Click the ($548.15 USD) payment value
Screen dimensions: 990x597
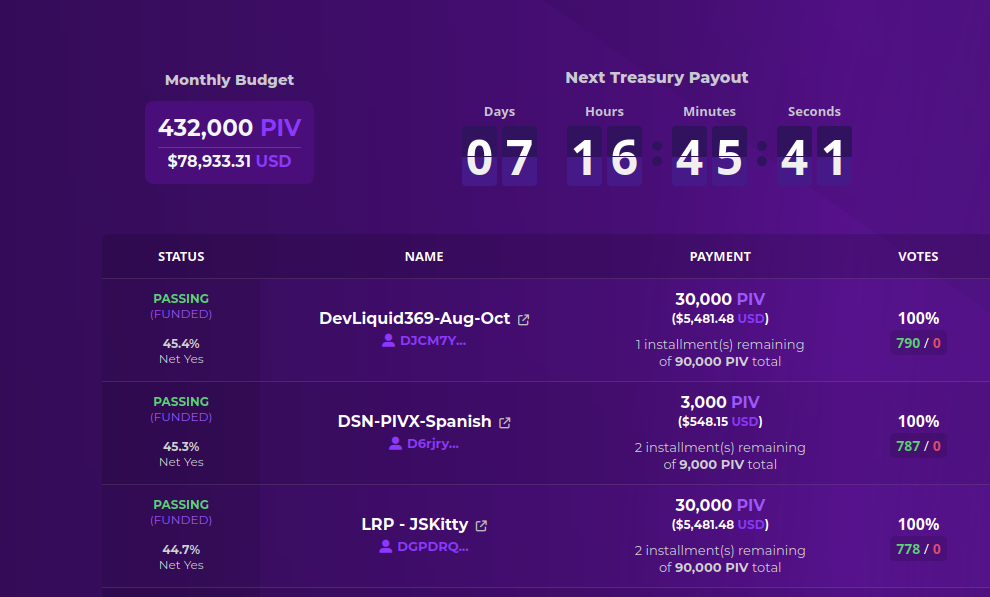(720, 422)
